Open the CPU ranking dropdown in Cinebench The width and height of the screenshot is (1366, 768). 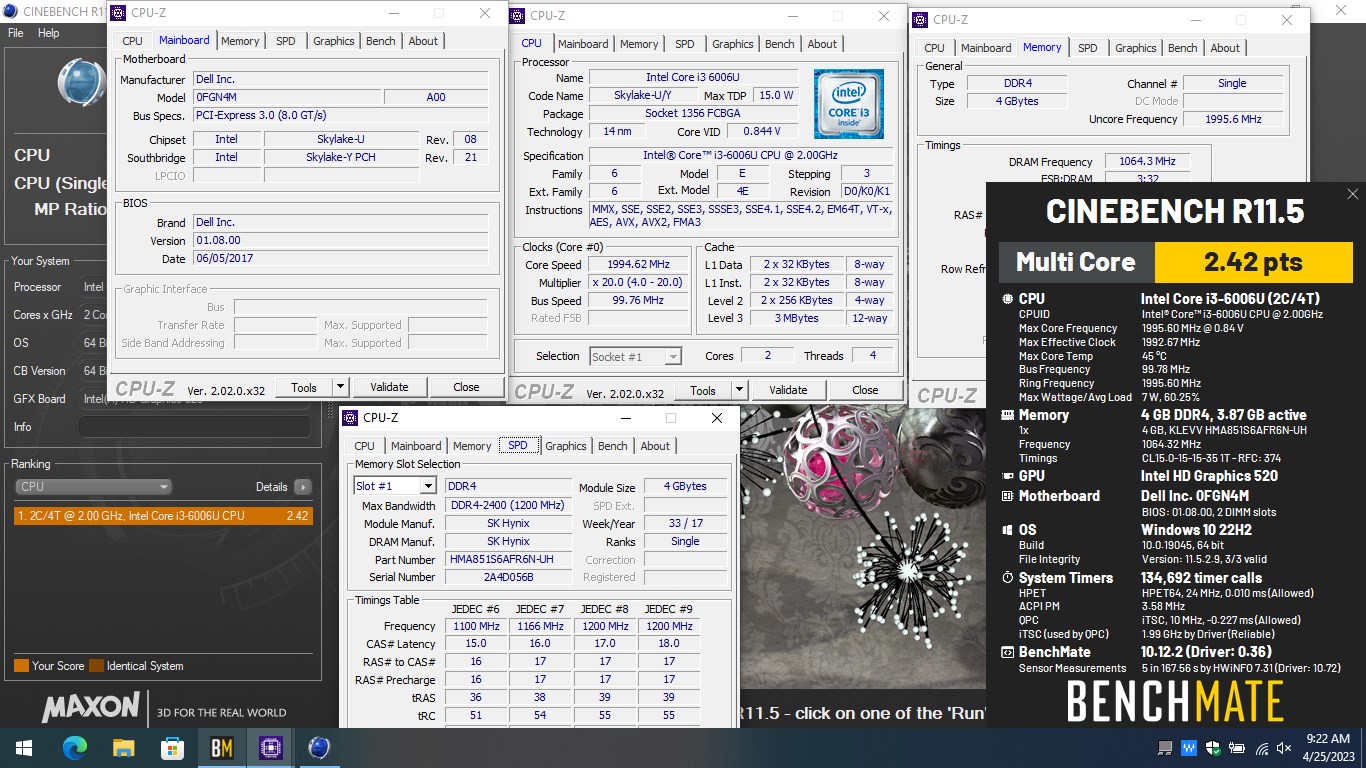[93, 487]
